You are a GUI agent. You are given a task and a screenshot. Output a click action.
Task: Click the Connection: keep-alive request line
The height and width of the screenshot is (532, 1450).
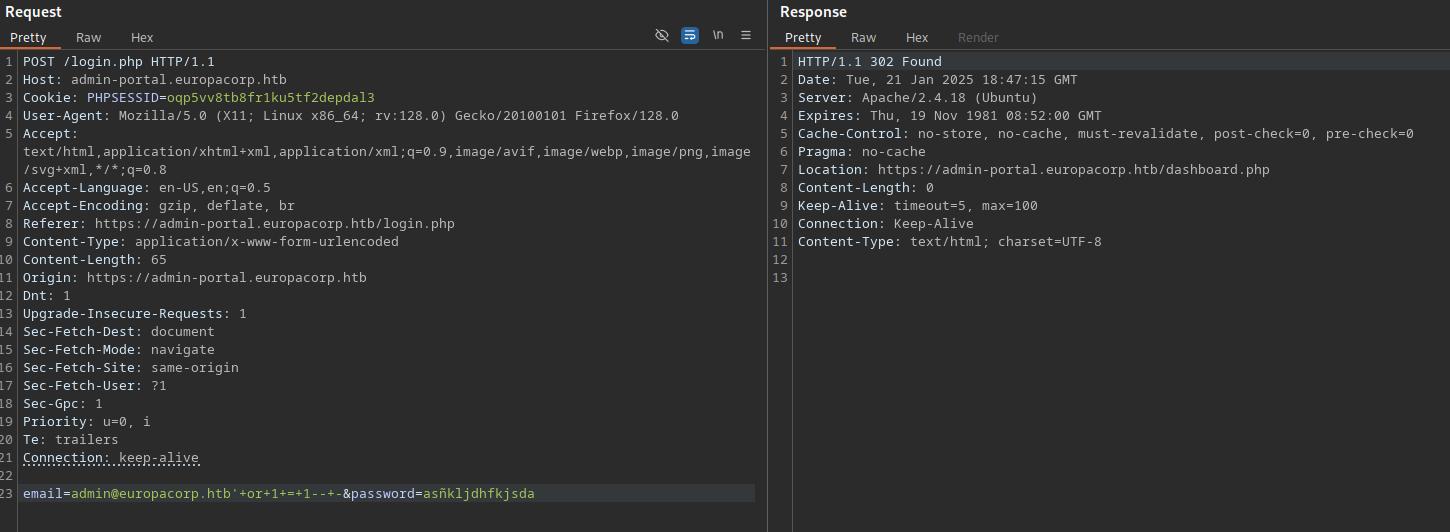[111, 457]
